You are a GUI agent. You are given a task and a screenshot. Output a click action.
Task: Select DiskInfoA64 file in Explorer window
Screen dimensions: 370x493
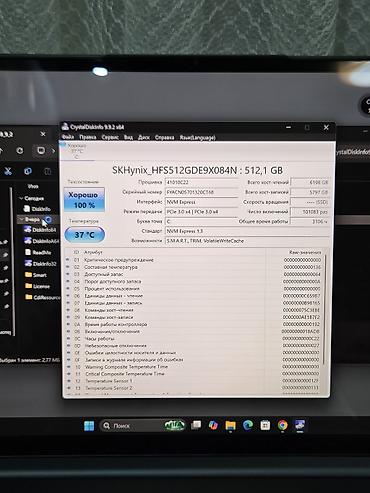(x=42, y=241)
